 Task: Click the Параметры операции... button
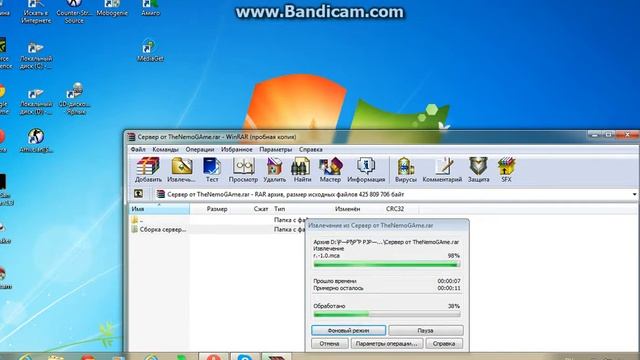point(387,344)
